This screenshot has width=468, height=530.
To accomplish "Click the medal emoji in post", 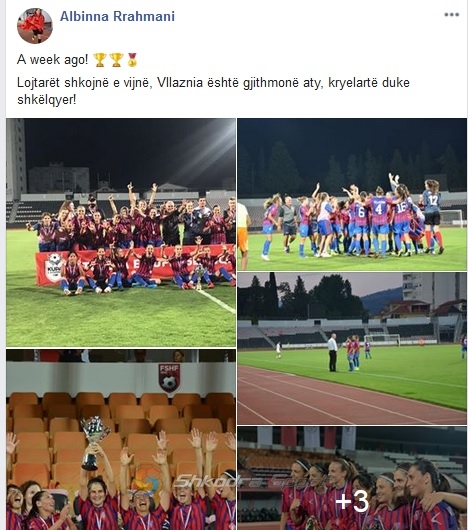I will click(132, 60).
